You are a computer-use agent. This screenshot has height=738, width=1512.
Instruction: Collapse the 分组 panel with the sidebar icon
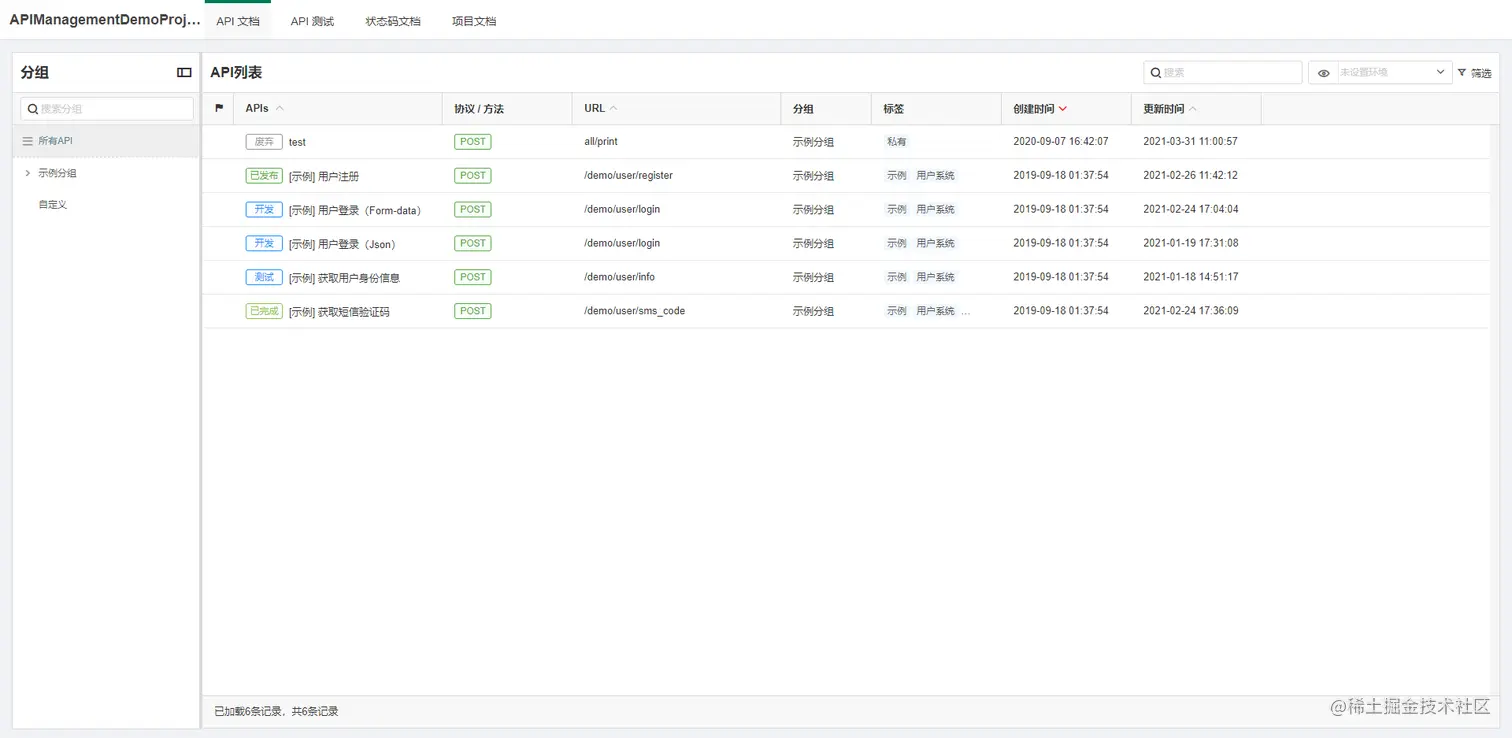click(184, 72)
